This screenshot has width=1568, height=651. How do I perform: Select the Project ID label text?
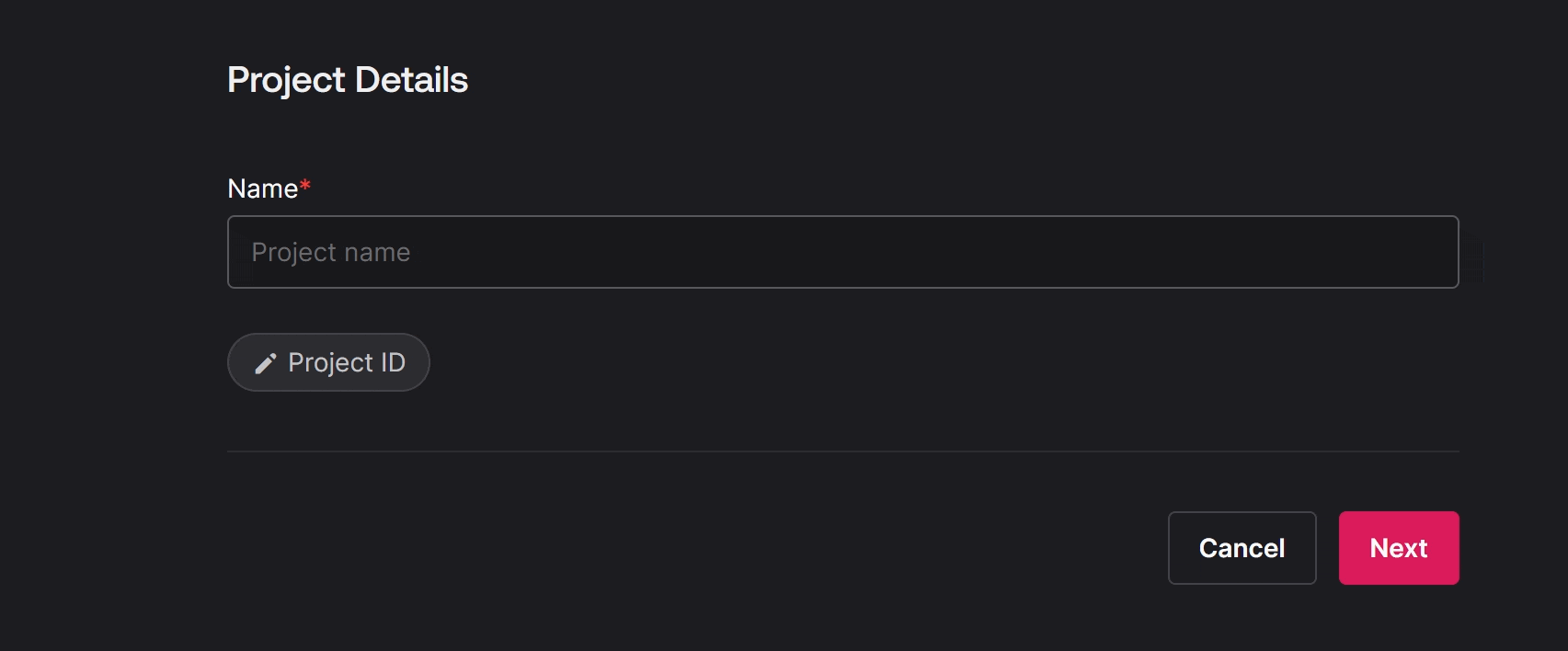coord(347,362)
